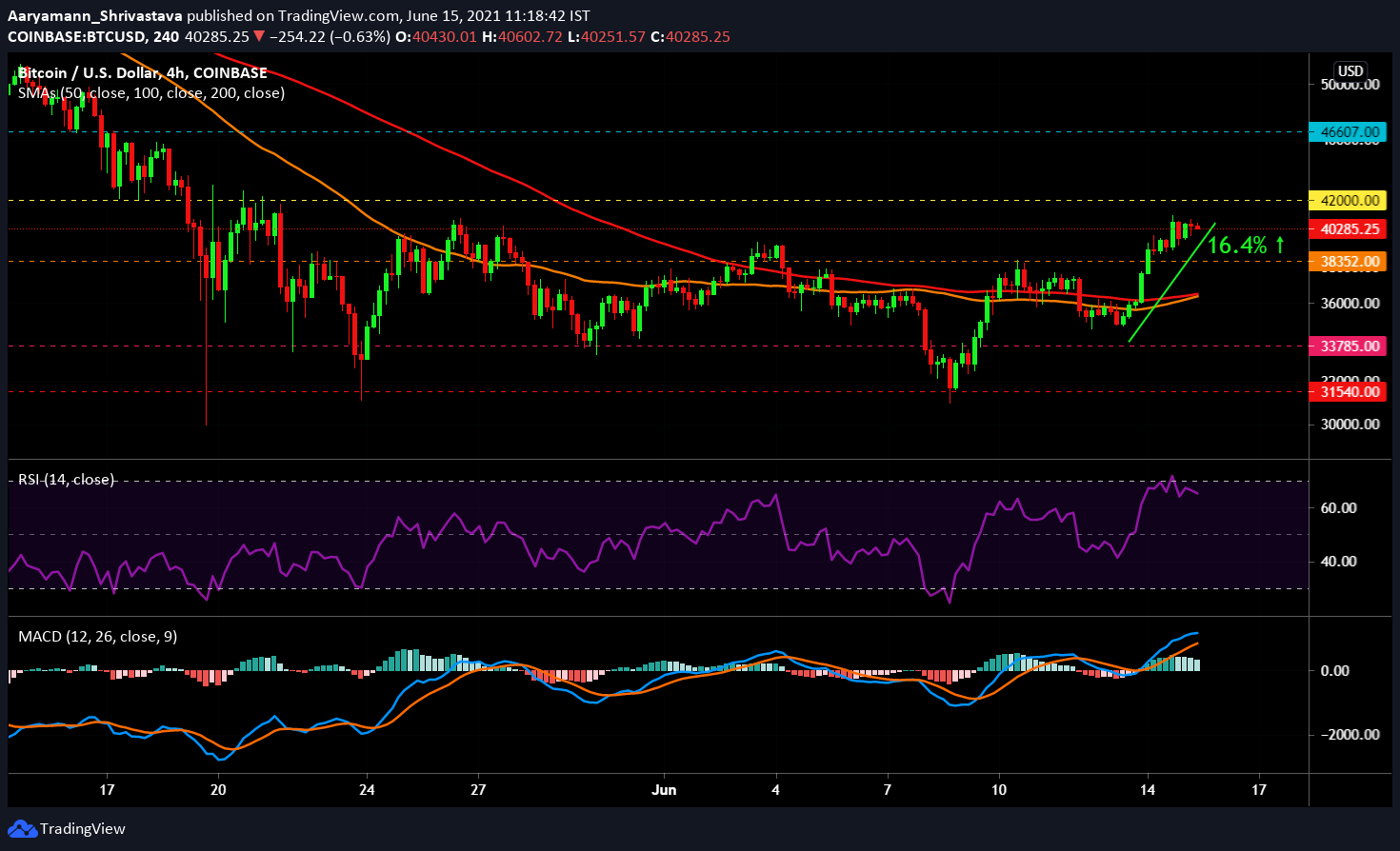The image size is (1400, 851).
Task: Select the MACD (12, 26, close, 9) label
Action: coord(97,636)
